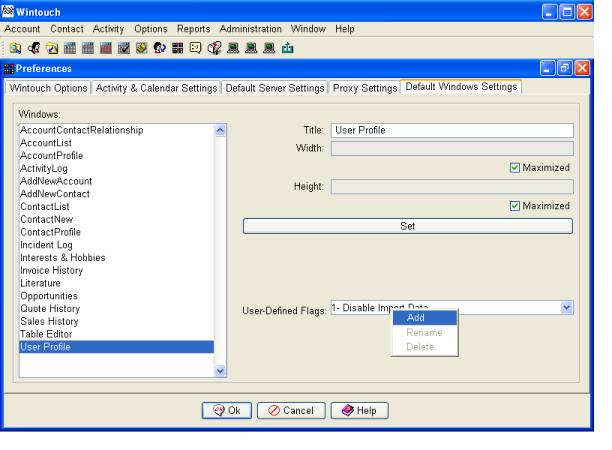Click the Width input field
The height and width of the screenshot is (450, 612).
click(x=452, y=149)
